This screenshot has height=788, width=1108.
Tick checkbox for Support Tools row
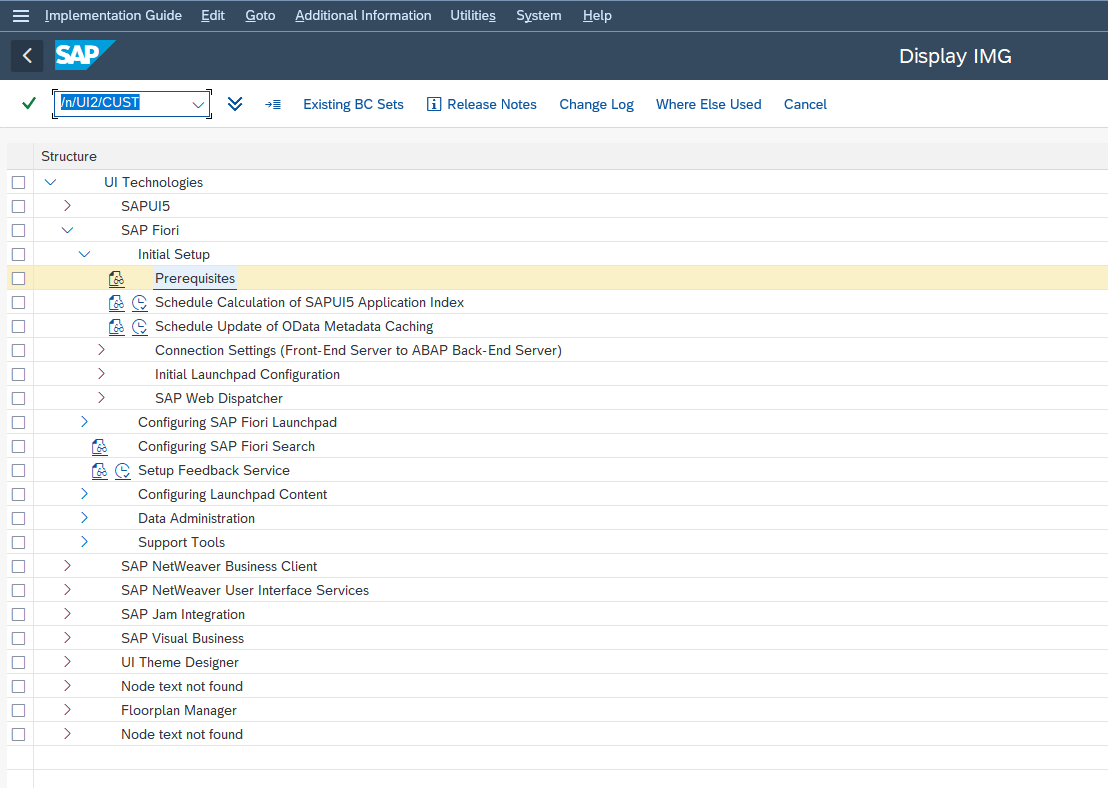pyautogui.click(x=18, y=543)
